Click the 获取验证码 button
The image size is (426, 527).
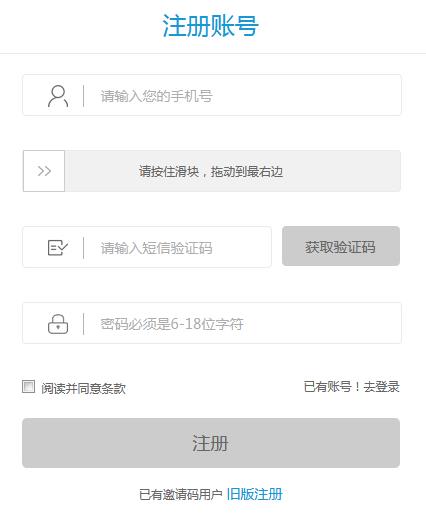(341, 246)
